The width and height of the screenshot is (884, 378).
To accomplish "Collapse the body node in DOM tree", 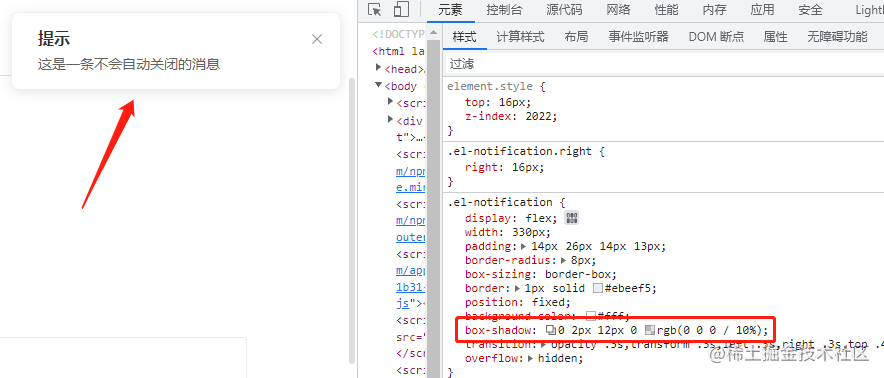I will point(379,86).
